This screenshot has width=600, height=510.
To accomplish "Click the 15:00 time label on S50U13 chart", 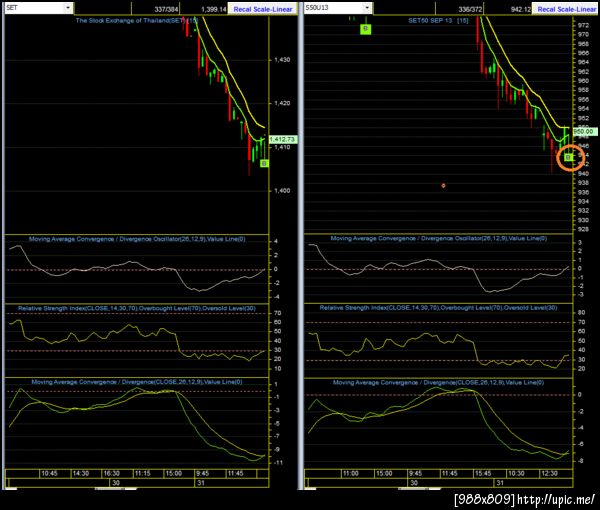I will 384,473.
